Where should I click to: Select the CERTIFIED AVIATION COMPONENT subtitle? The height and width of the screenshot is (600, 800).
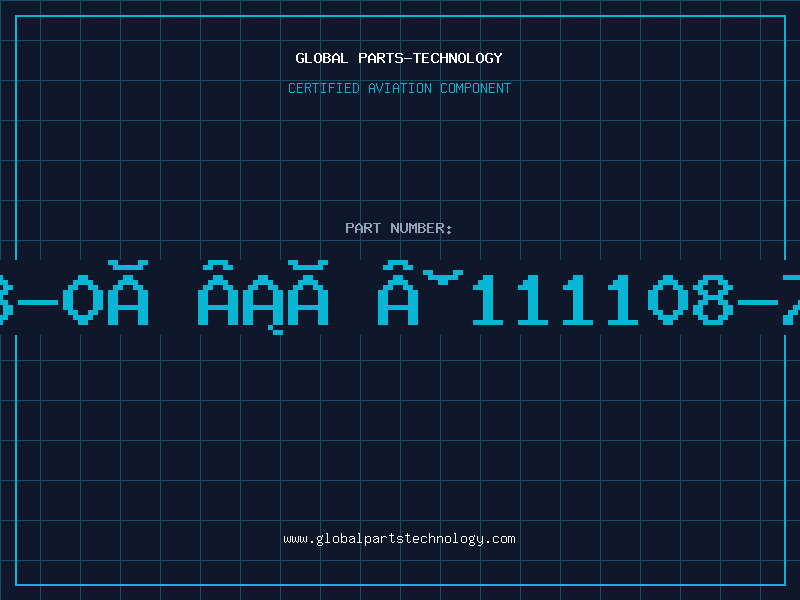click(x=399, y=88)
